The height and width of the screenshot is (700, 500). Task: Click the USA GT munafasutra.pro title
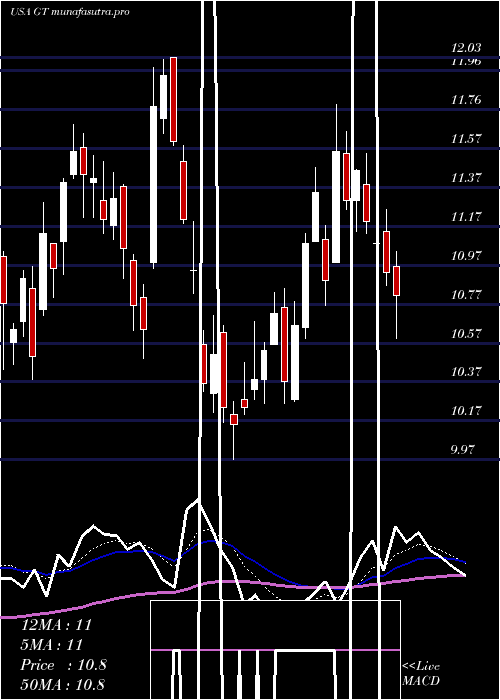pos(70,12)
